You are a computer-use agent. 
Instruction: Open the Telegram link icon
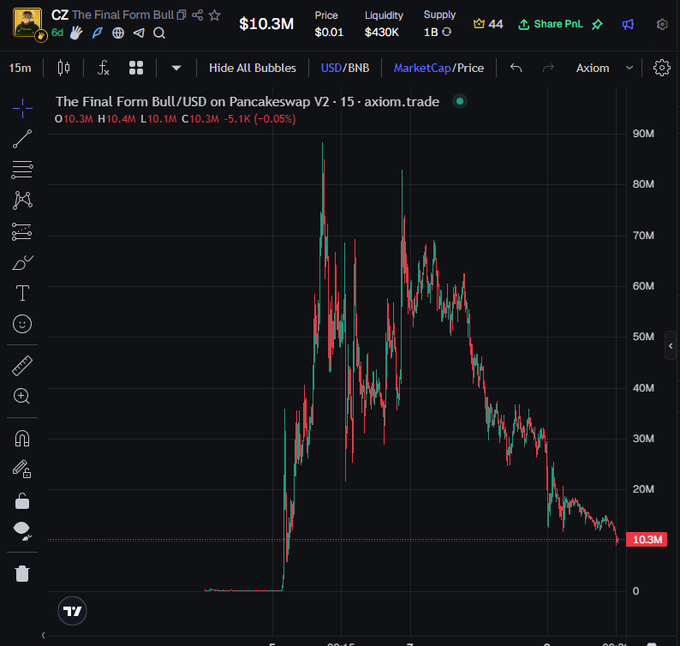139,33
